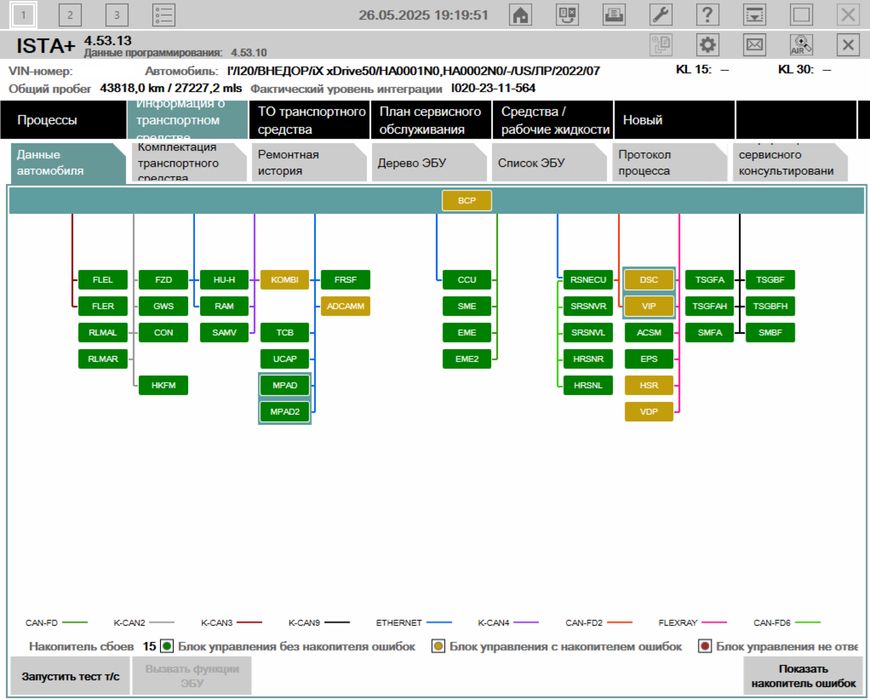Select the ADCAMM control unit
This screenshot has width=870, height=700.
point(345,306)
